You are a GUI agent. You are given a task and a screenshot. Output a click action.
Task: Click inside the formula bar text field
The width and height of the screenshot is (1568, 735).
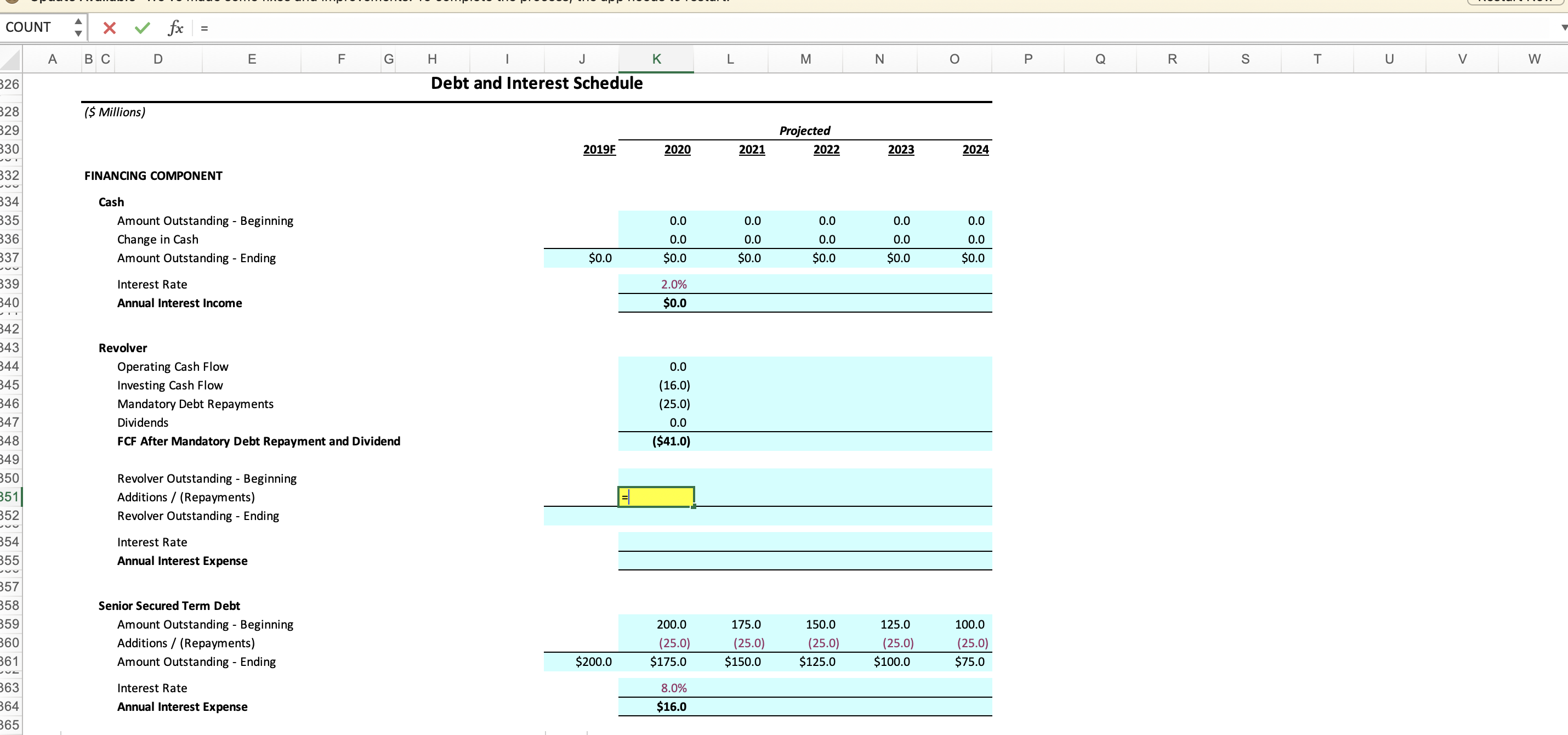pos(852,27)
